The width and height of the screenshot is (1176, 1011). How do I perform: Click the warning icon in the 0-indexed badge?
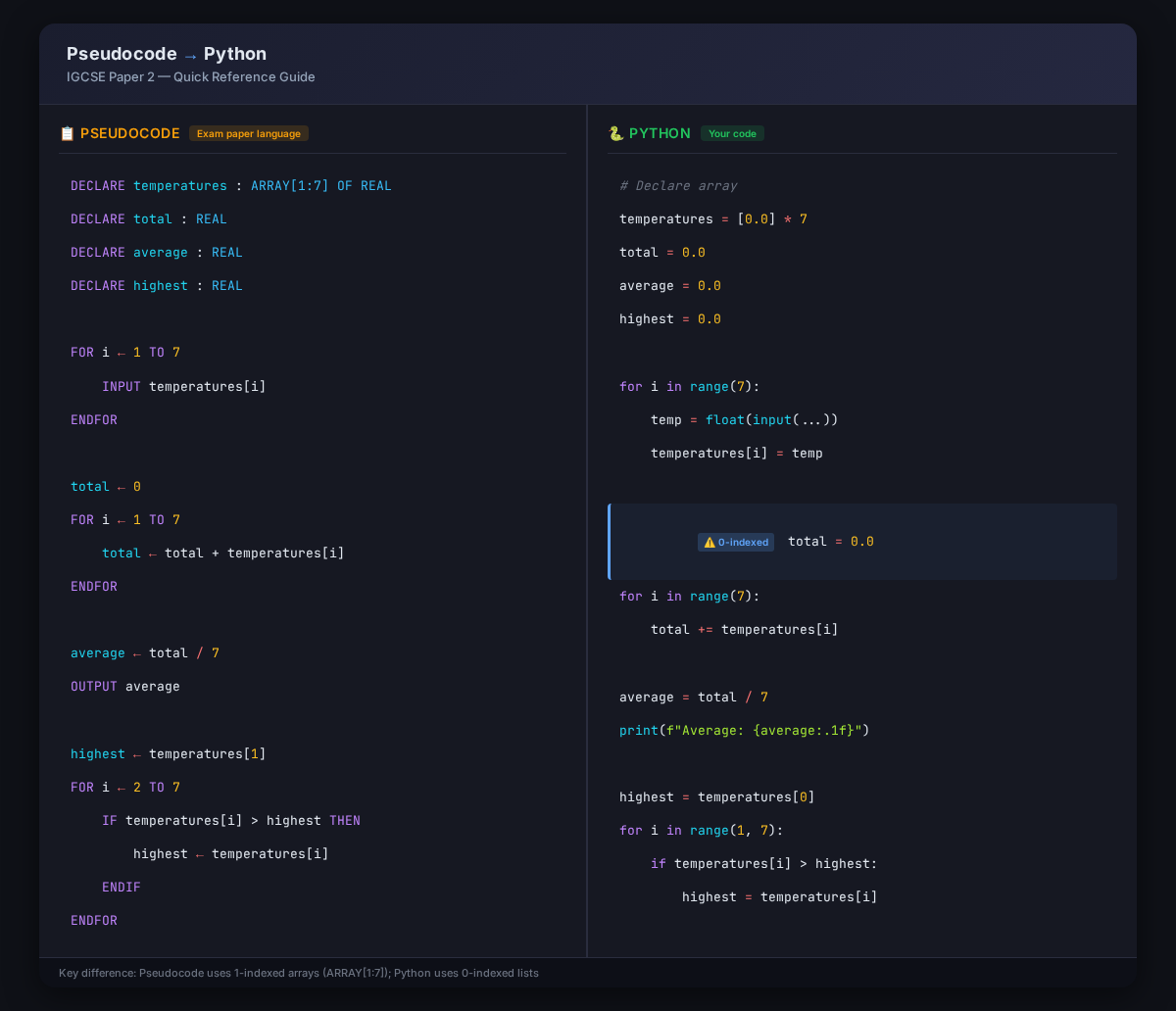(710, 542)
